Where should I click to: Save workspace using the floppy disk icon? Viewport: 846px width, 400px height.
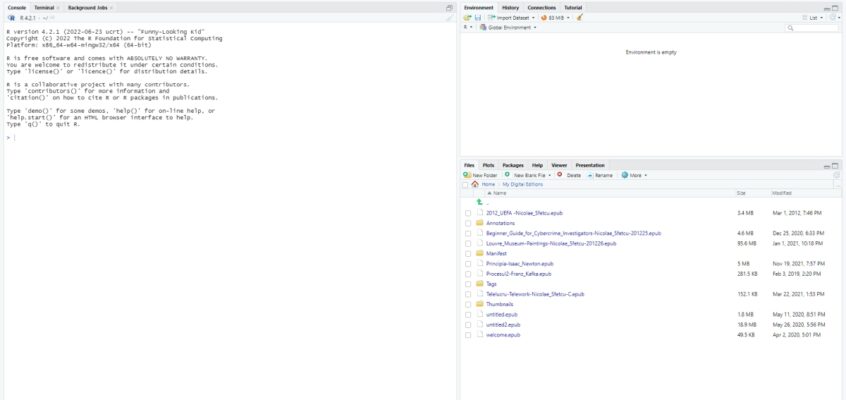(x=477, y=18)
